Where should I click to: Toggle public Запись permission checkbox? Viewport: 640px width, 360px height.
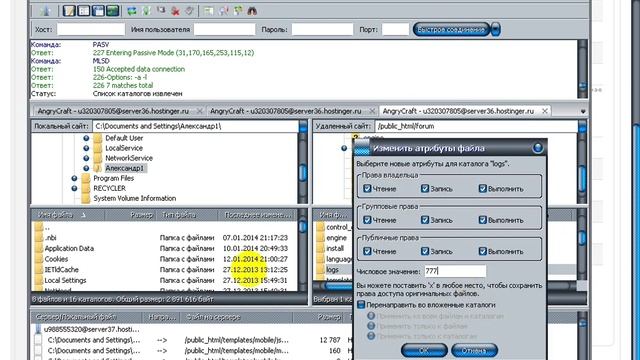(x=425, y=251)
